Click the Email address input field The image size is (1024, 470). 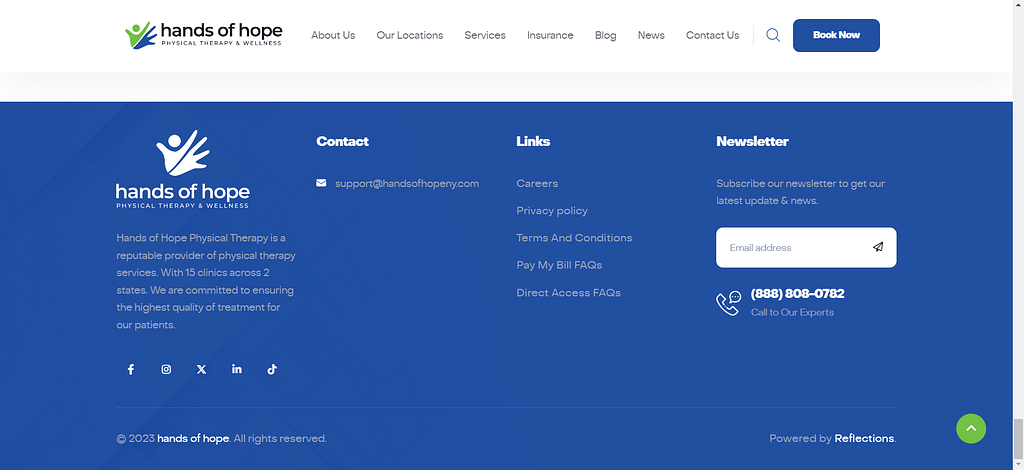coord(790,247)
